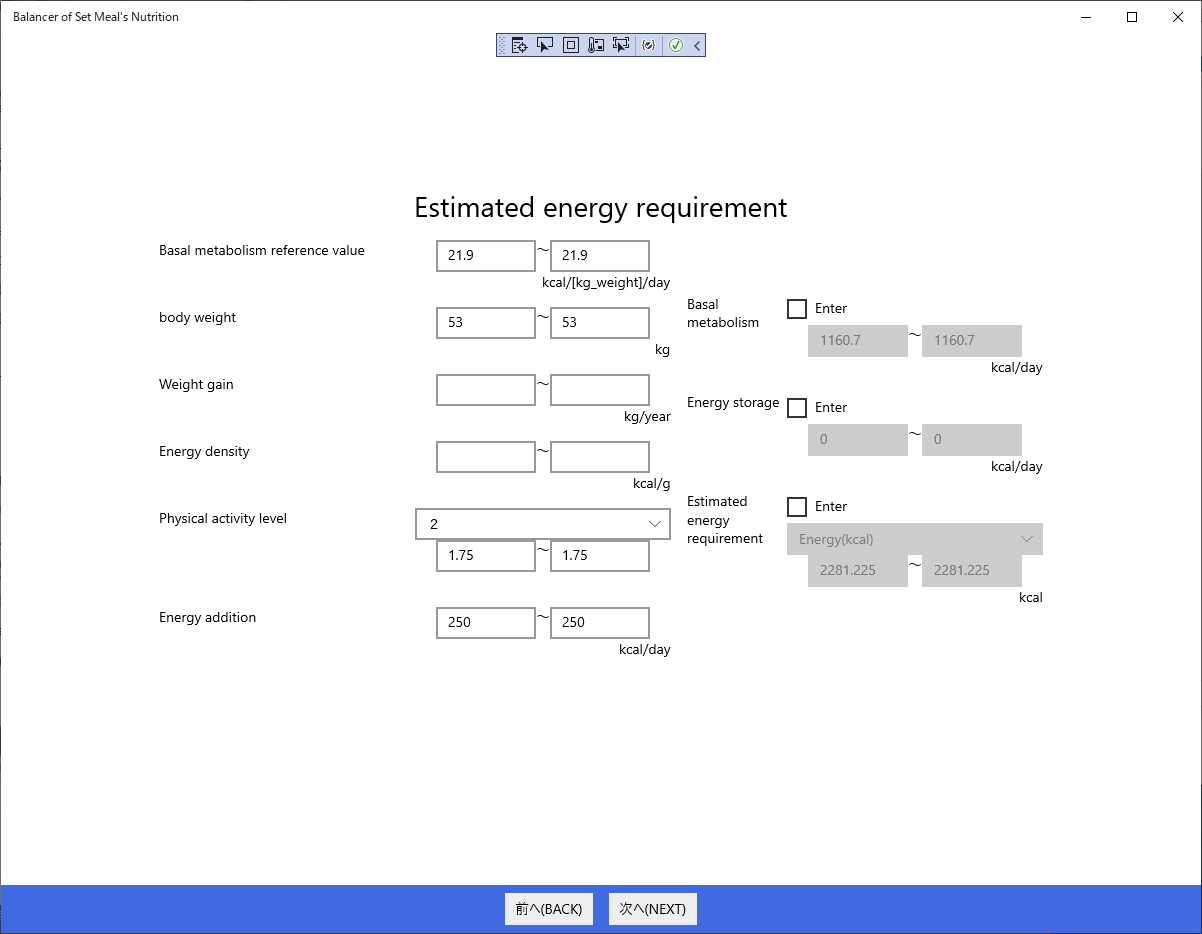Click the 'Energy addition' label
This screenshot has height=934, width=1202.
pos(207,618)
